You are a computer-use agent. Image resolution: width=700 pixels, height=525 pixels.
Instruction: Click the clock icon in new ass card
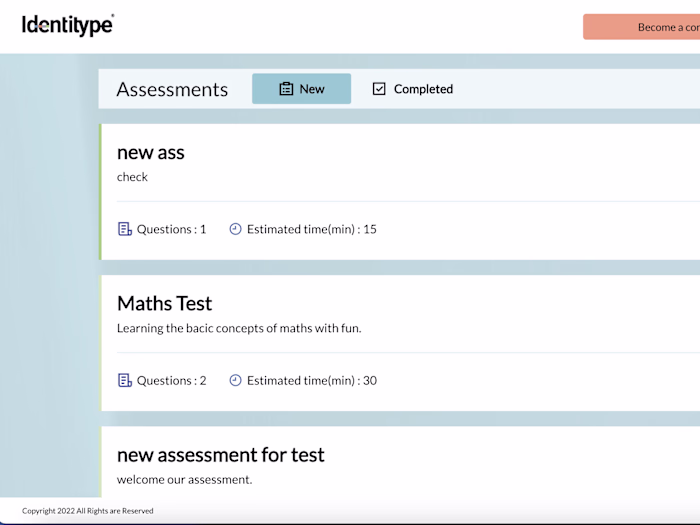pyautogui.click(x=236, y=229)
